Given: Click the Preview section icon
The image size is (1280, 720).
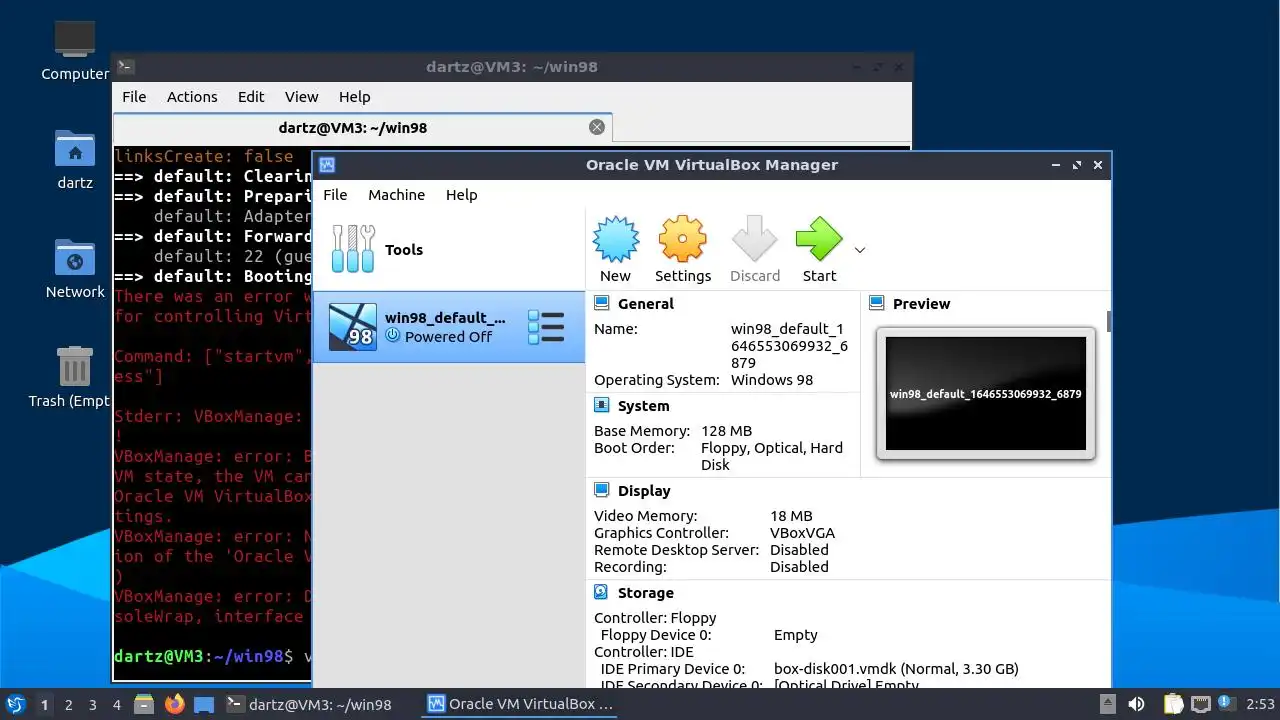Looking at the screenshot, I should [877, 303].
